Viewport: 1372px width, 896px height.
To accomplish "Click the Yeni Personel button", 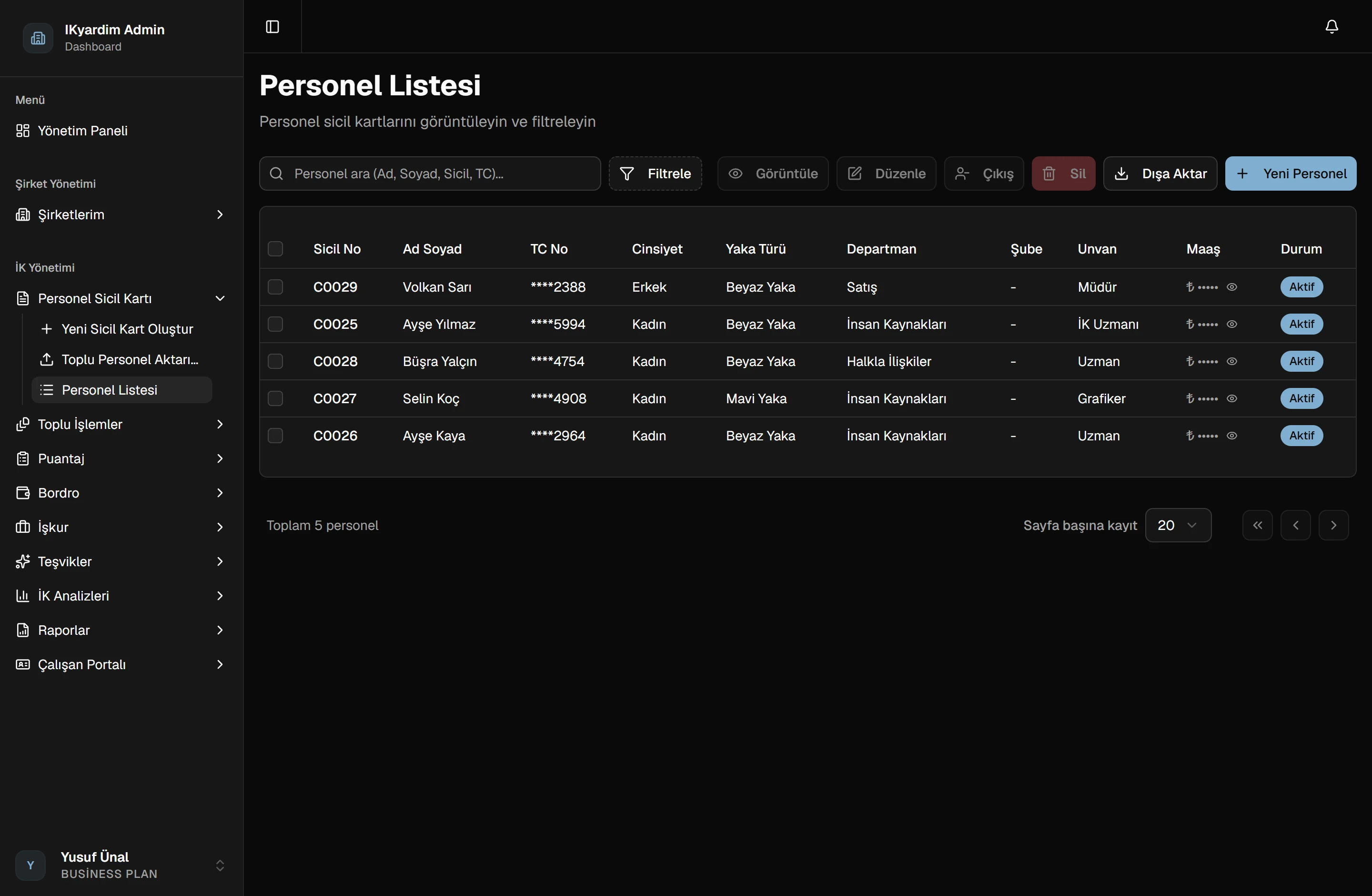I will (x=1291, y=173).
